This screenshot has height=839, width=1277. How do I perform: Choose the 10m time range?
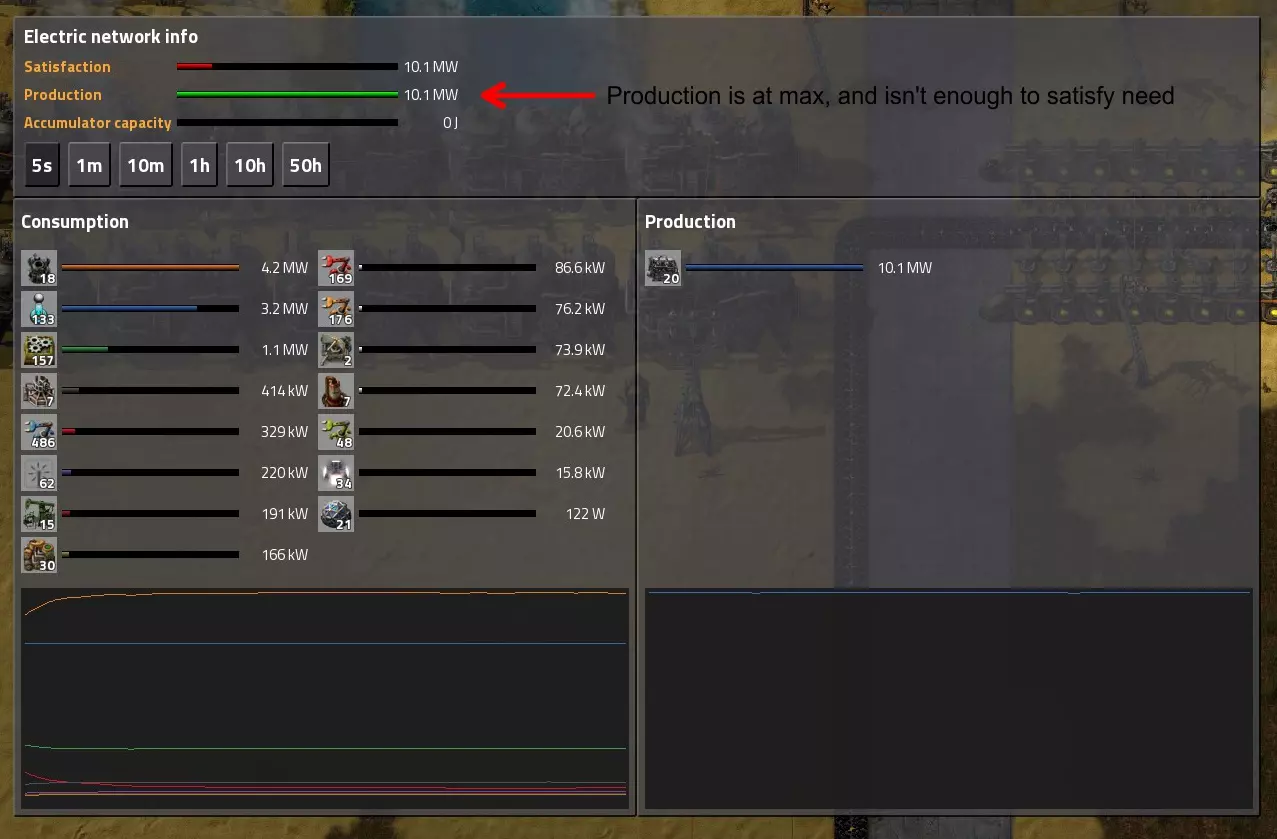(x=145, y=165)
